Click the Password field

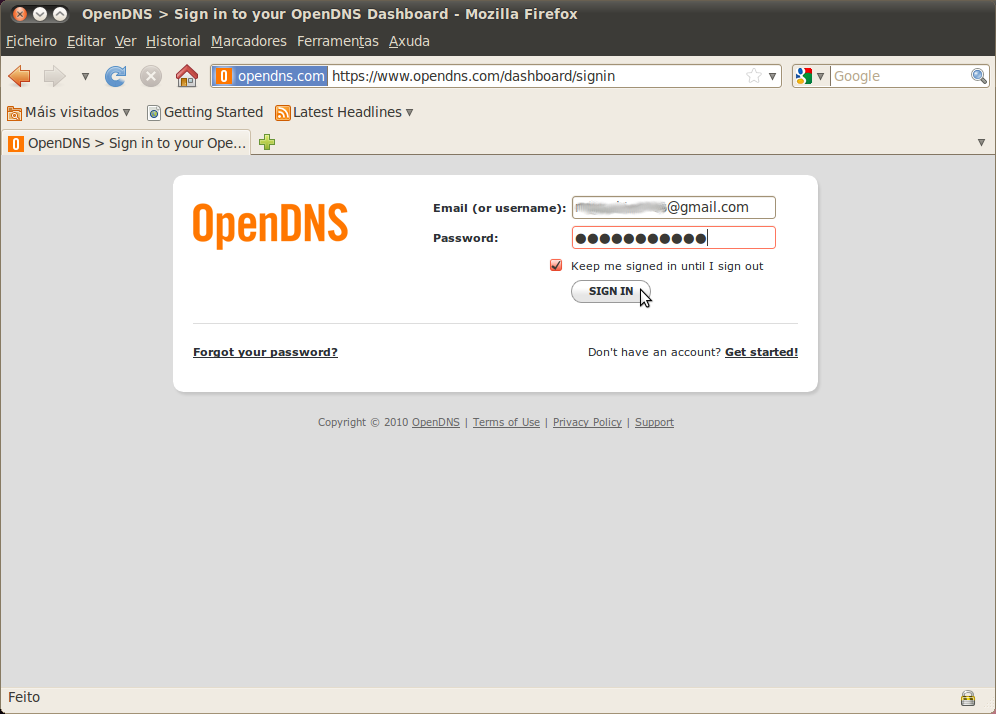(x=673, y=238)
